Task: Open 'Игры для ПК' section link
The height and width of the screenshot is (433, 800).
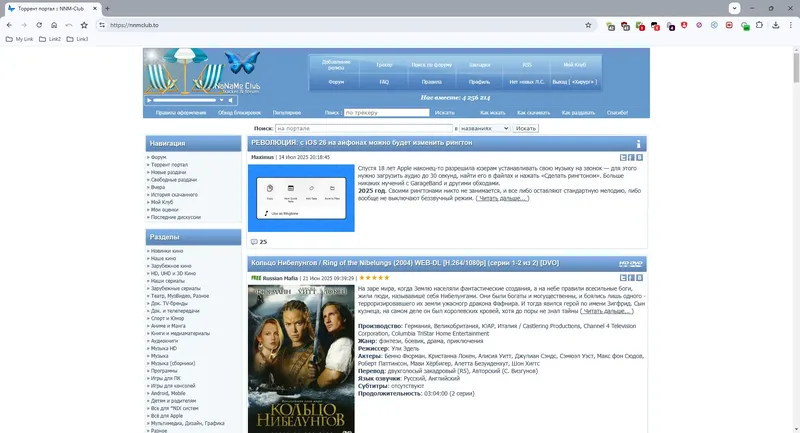Action: click(165, 378)
